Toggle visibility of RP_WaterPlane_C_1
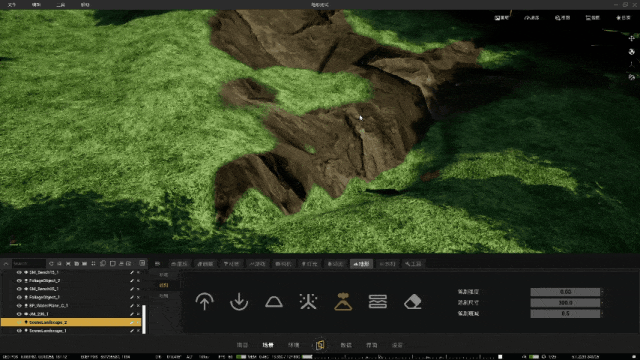Image resolution: width=640 pixels, height=360 pixels. (19, 305)
